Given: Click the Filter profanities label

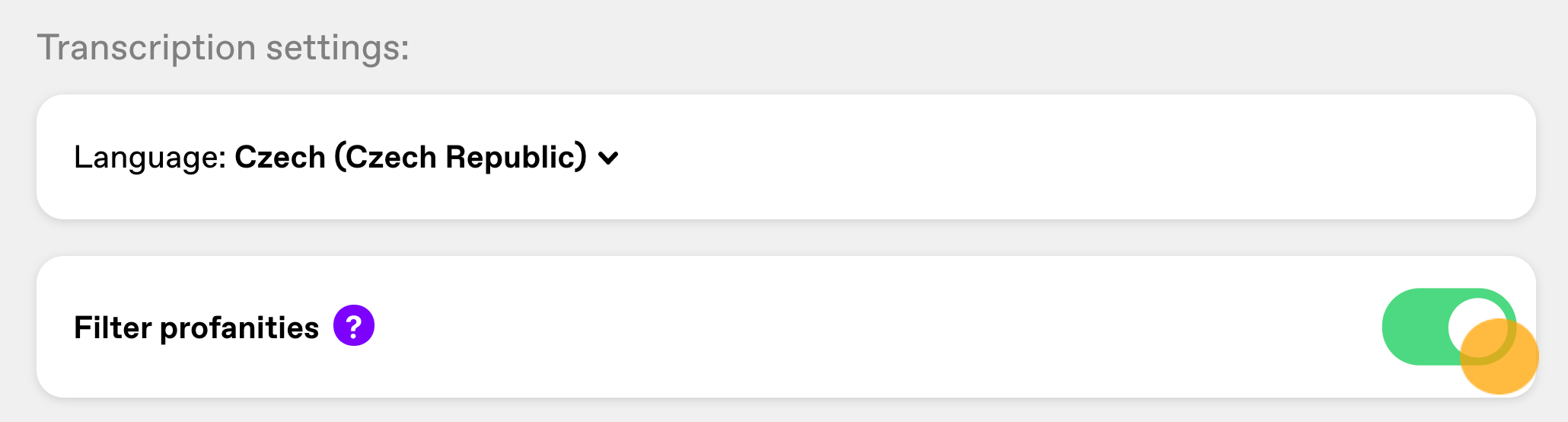Looking at the screenshot, I should [x=196, y=328].
